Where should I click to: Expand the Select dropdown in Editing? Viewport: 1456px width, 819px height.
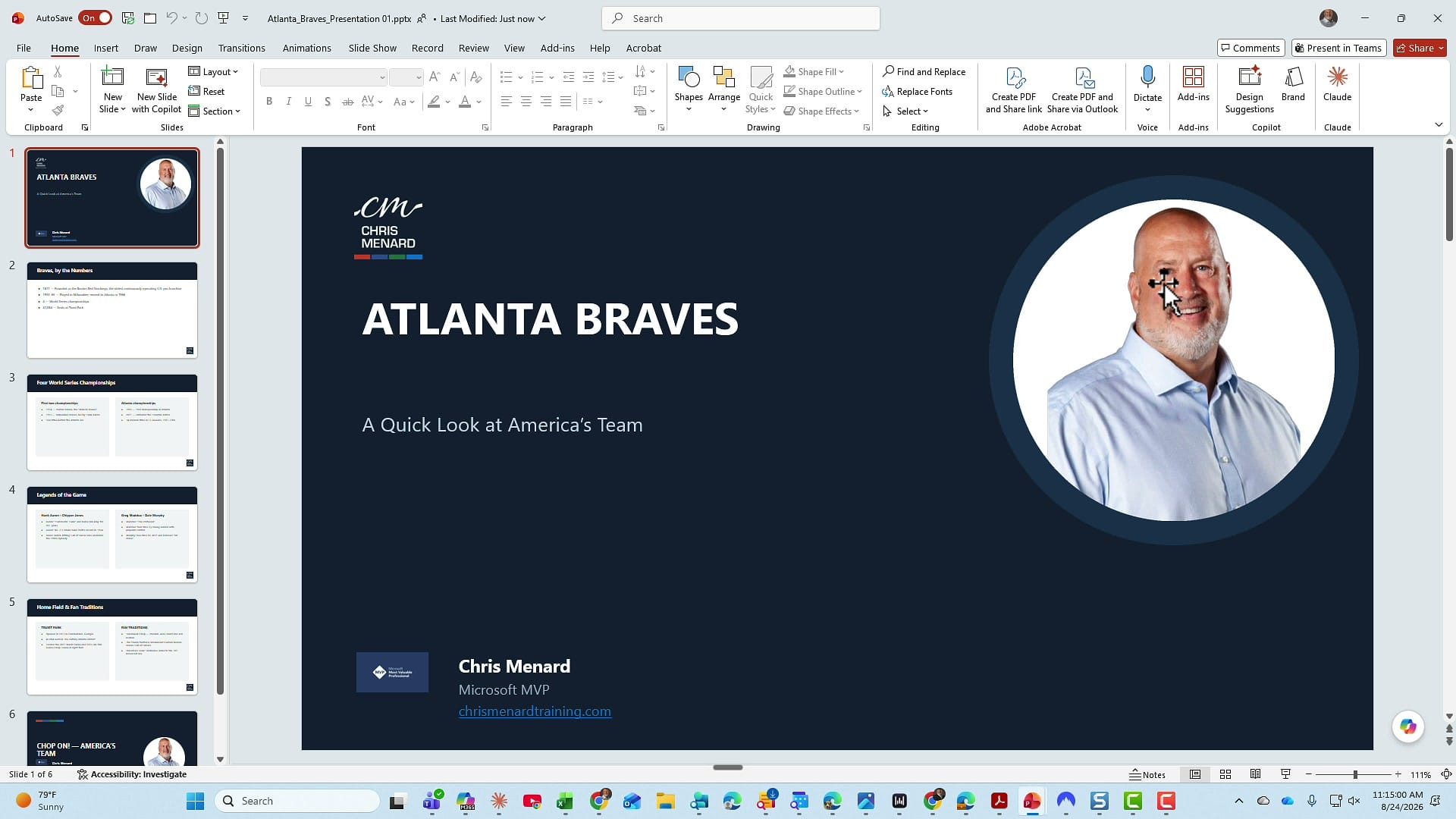click(x=906, y=111)
